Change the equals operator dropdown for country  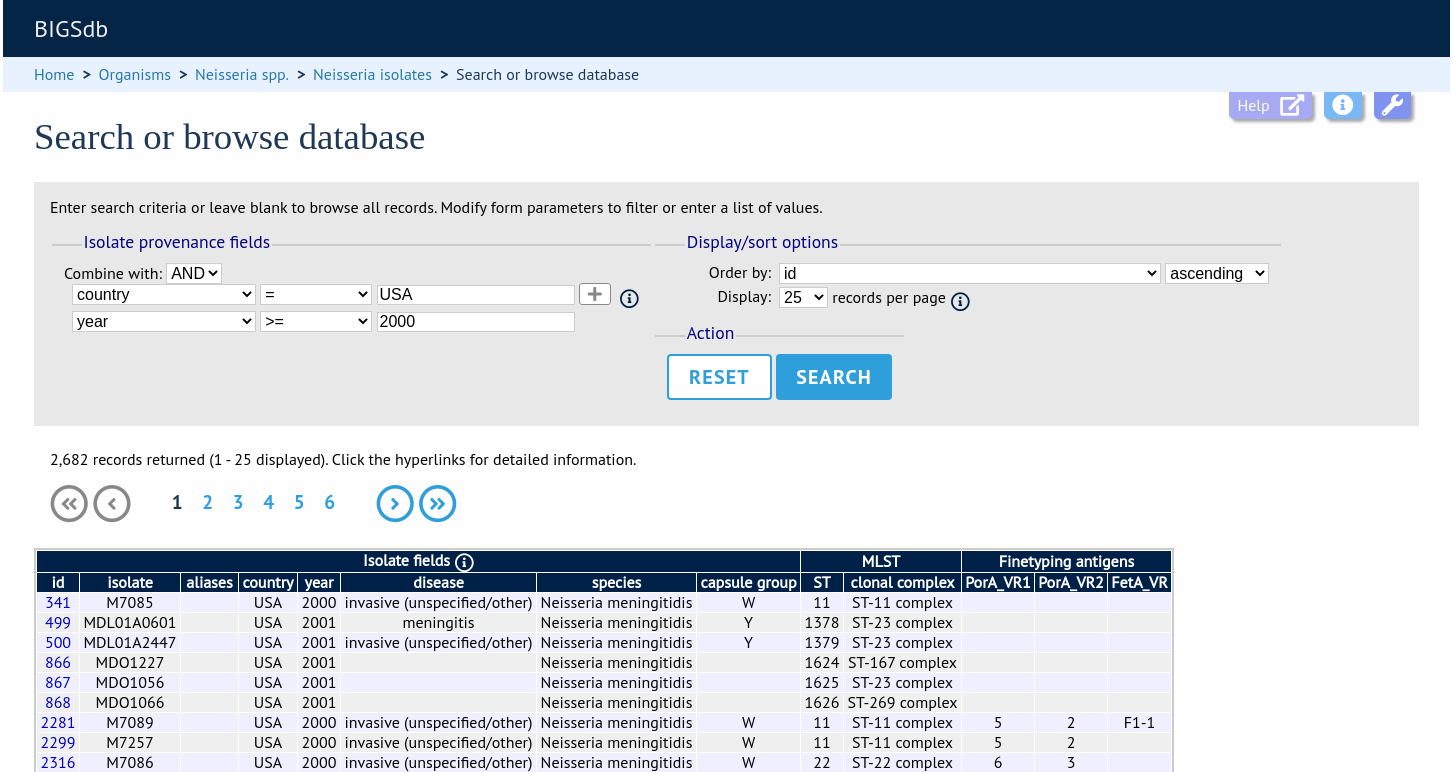point(316,294)
